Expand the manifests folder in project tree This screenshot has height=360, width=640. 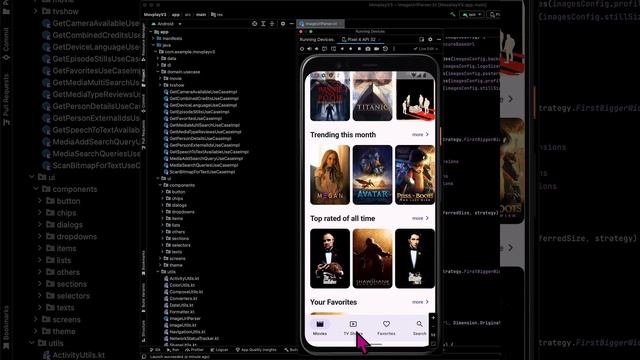[x=154, y=38]
